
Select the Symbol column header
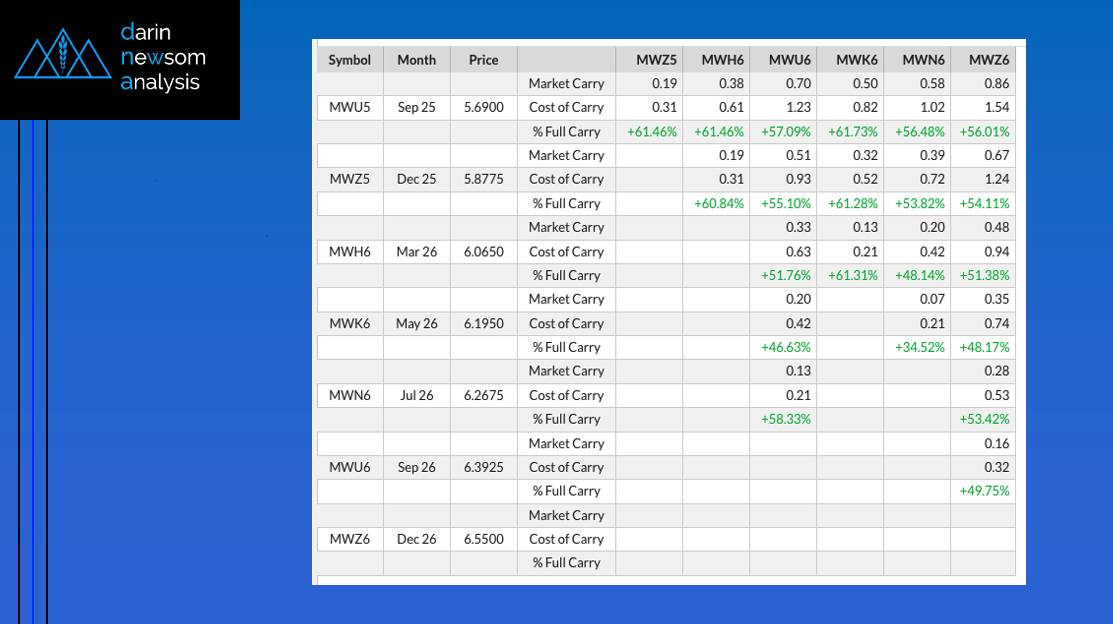(x=349, y=60)
